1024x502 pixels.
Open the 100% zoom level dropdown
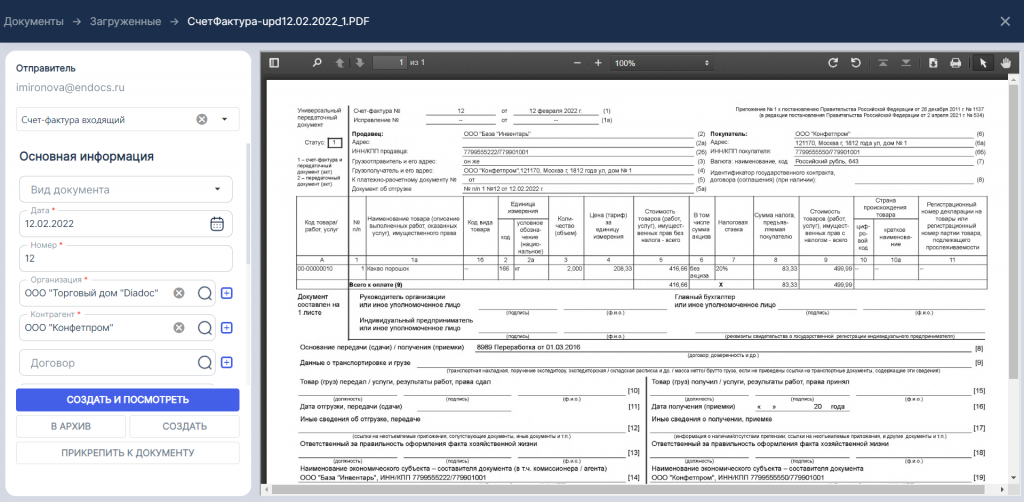click(662, 63)
